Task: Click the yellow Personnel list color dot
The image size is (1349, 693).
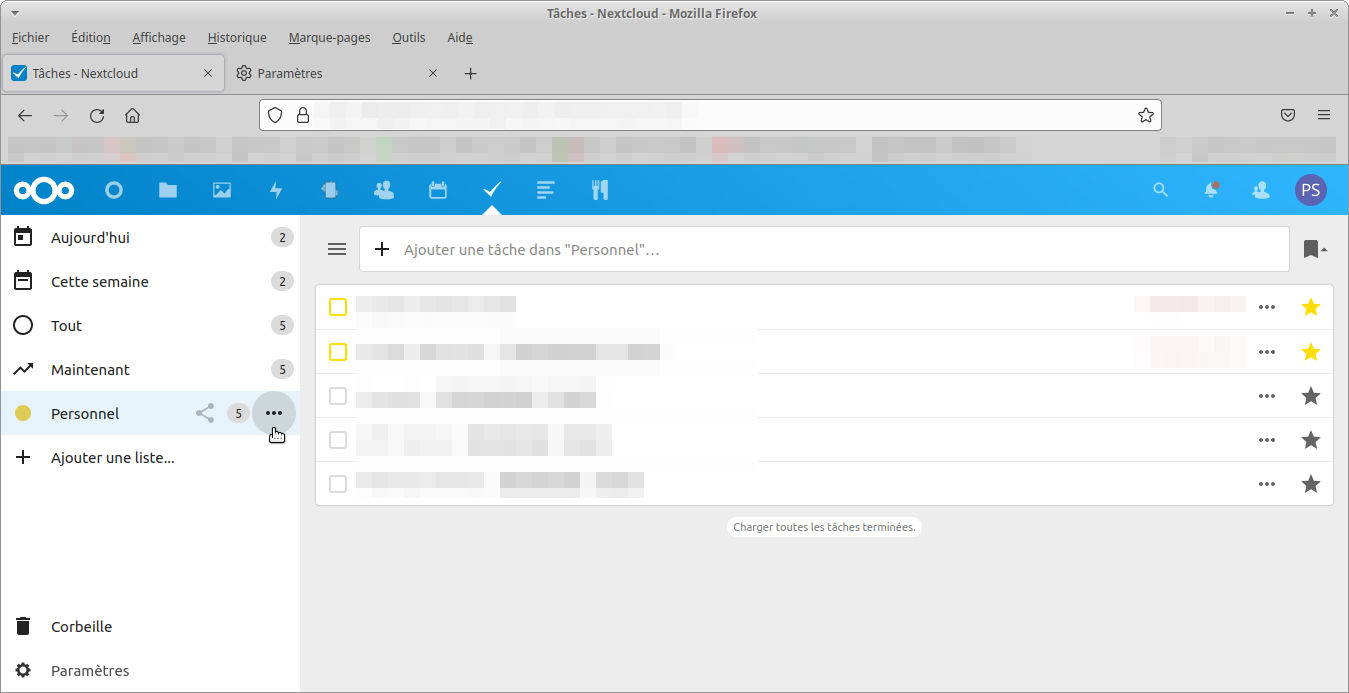Action: 23,413
